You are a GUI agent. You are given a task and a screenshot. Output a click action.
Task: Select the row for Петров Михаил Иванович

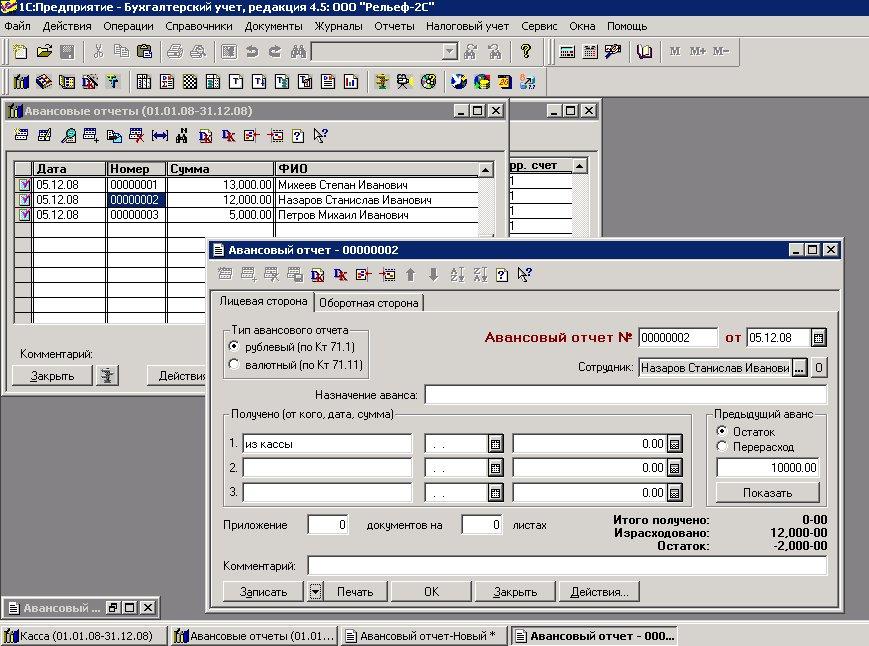247,214
